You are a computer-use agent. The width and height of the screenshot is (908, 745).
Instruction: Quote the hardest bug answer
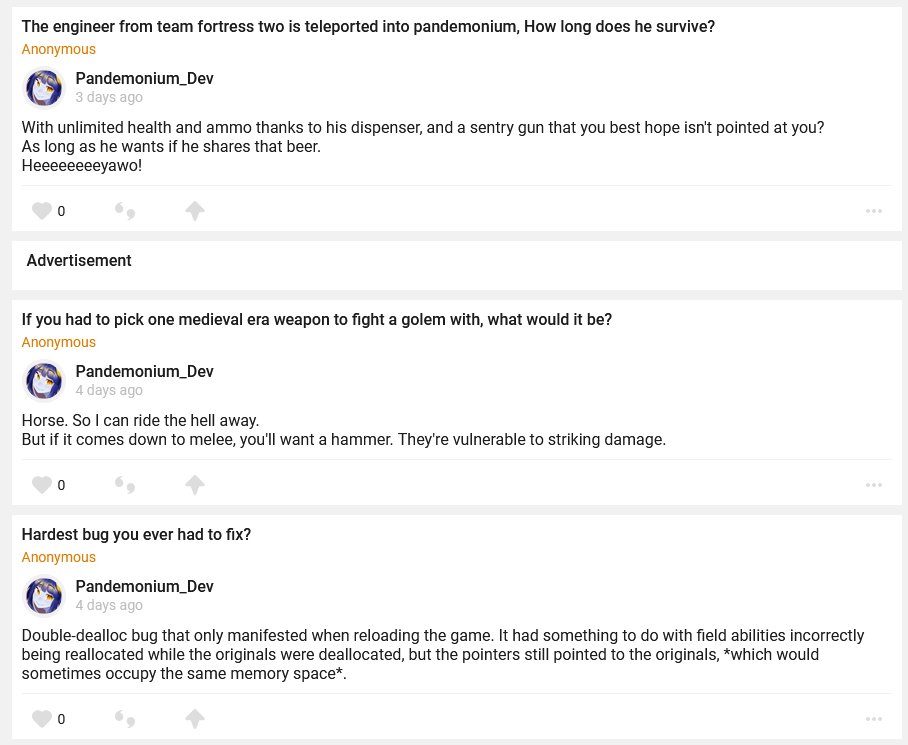125,719
